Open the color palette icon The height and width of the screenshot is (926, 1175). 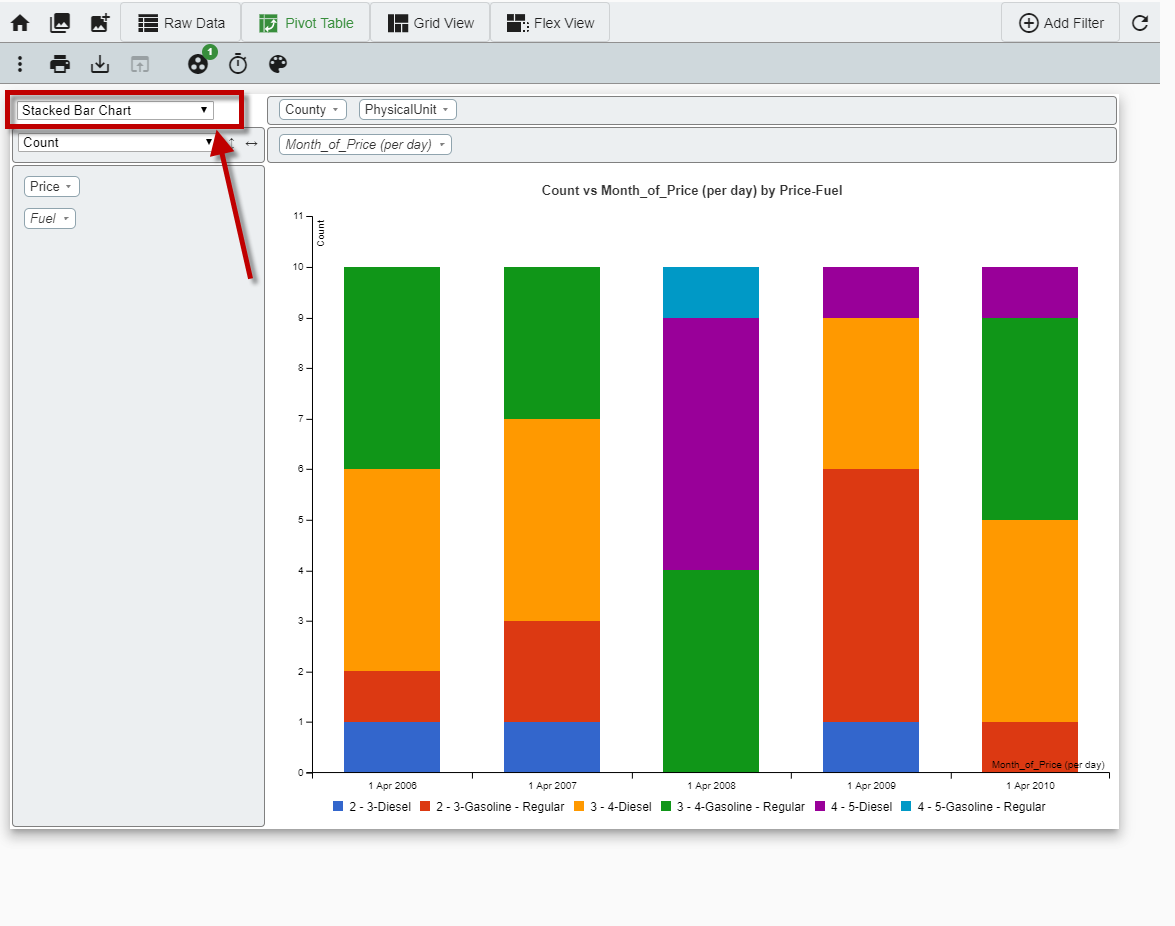[277, 63]
